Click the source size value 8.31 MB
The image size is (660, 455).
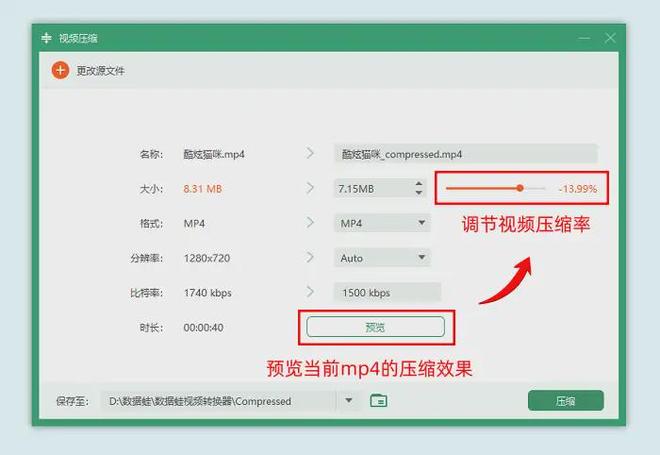(x=202, y=189)
